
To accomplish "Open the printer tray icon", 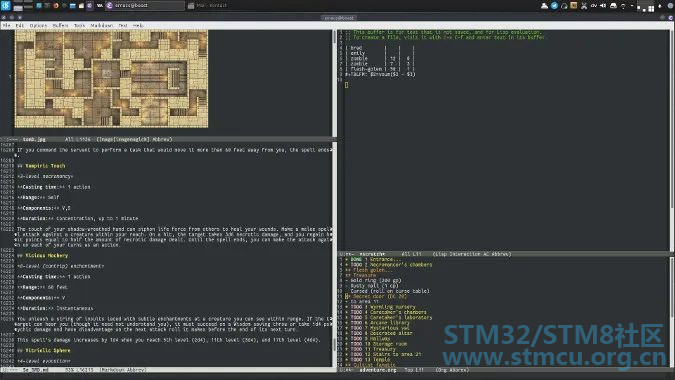I will [x=613, y=6].
